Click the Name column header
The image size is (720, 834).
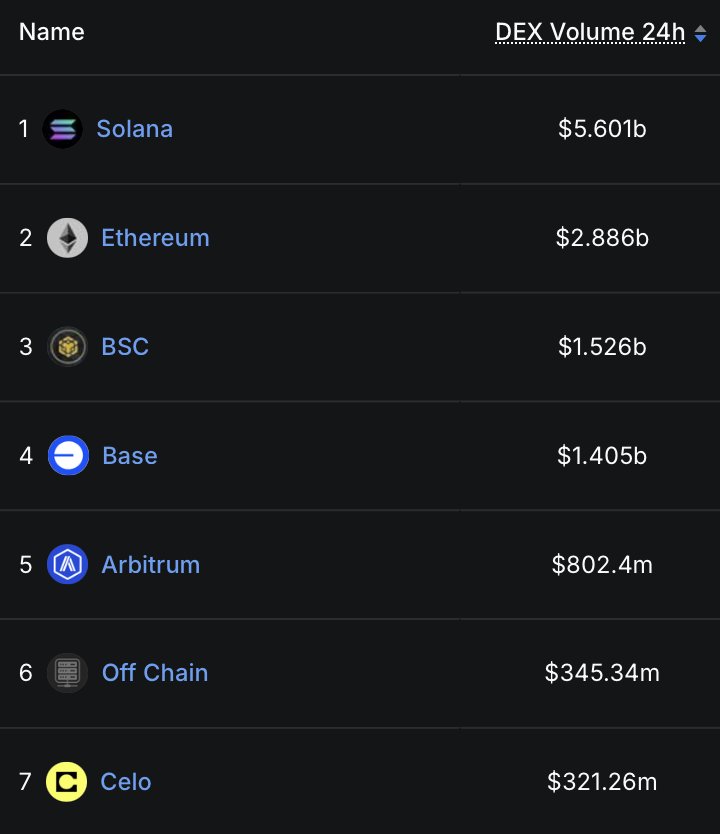coord(52,32)
